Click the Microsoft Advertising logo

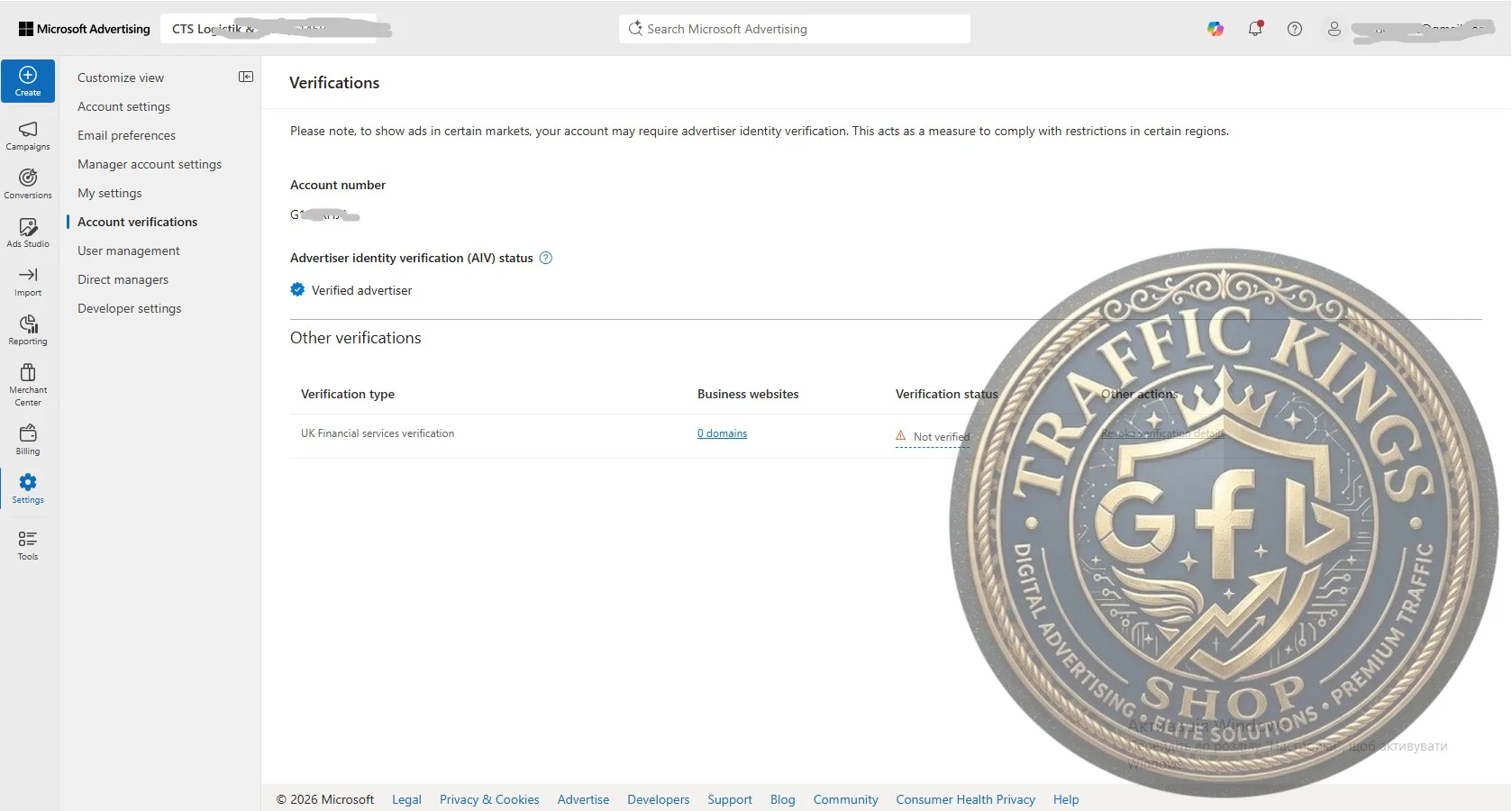tap(85, 29)
